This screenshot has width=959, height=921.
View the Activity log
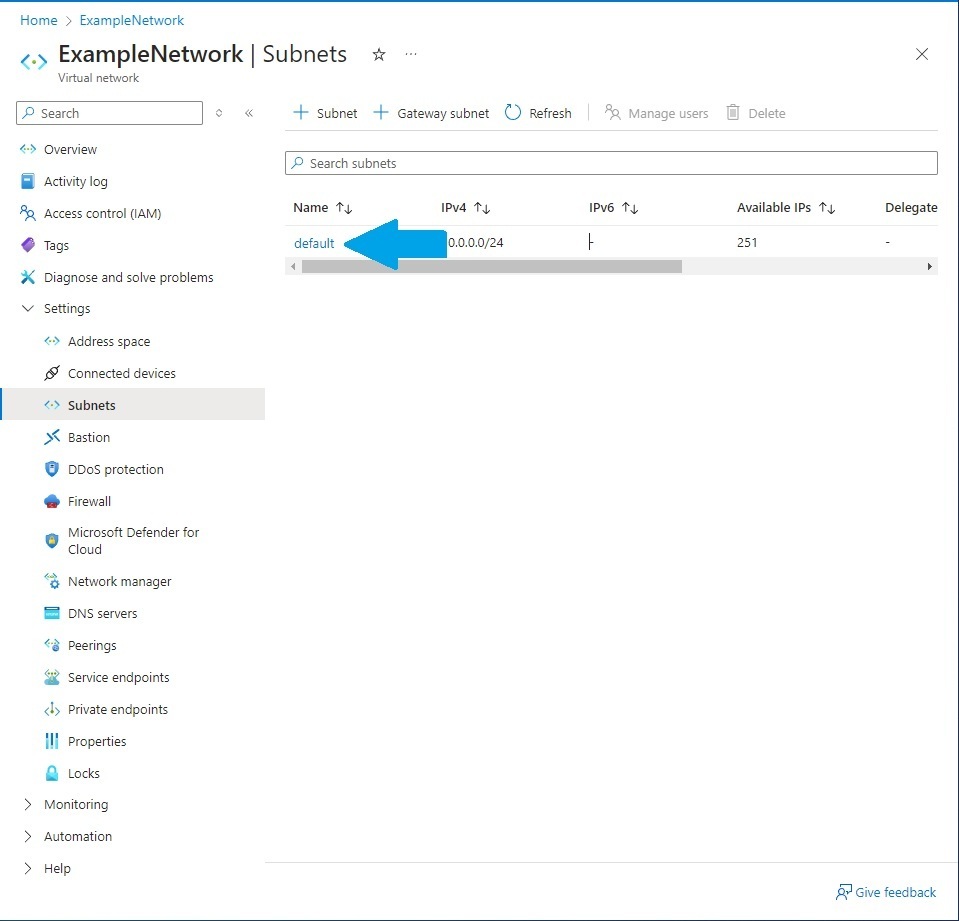[x=75, y=181]
